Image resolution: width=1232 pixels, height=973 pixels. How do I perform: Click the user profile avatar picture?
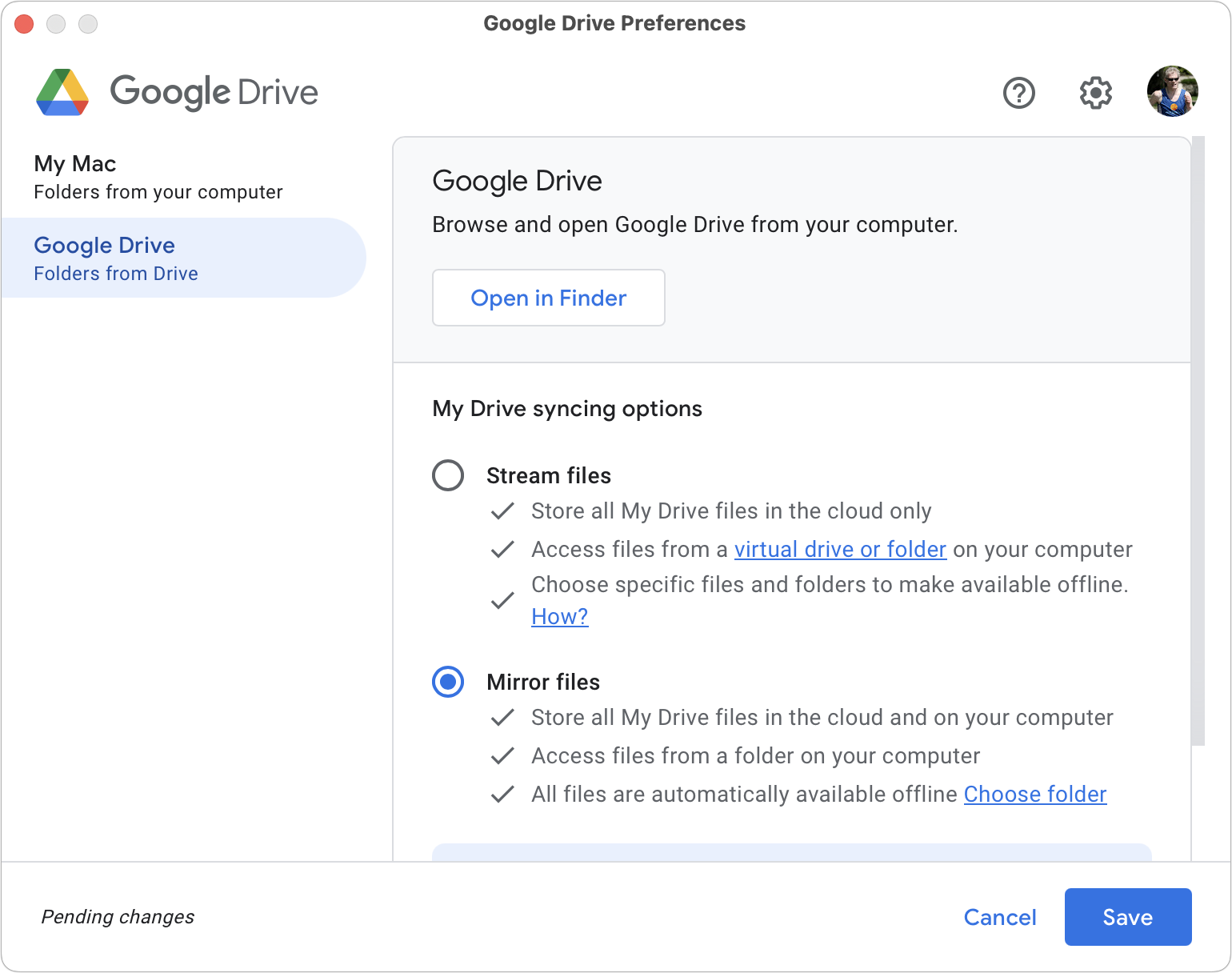point(1172,92)
